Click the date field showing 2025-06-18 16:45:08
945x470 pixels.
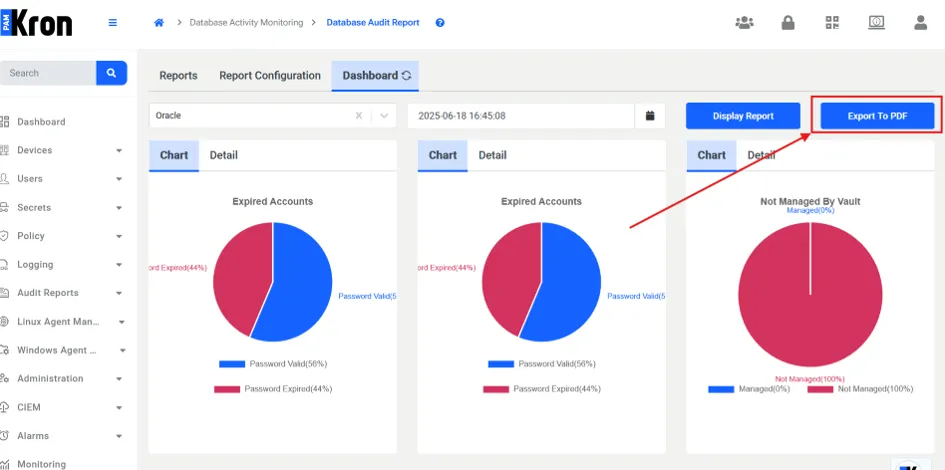pyautogui.click(x=521, y=116)
